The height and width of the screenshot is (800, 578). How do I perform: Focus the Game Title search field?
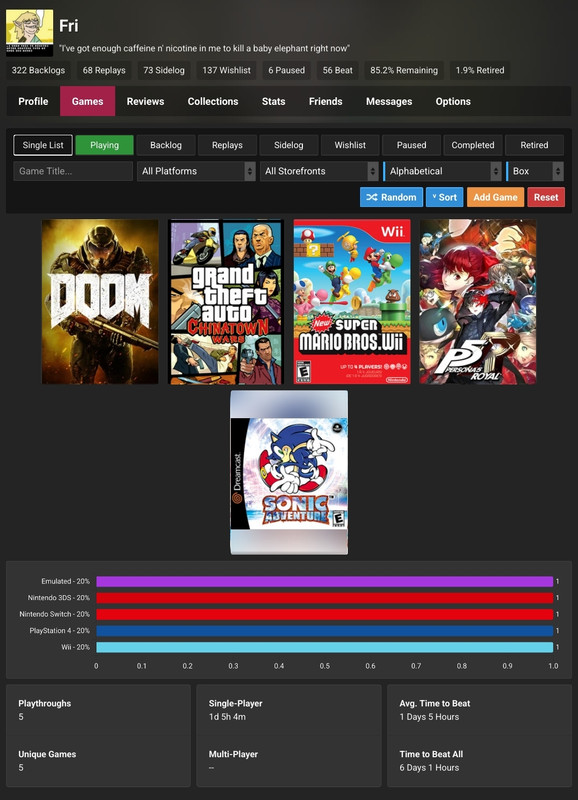click(x=73, y=171)
